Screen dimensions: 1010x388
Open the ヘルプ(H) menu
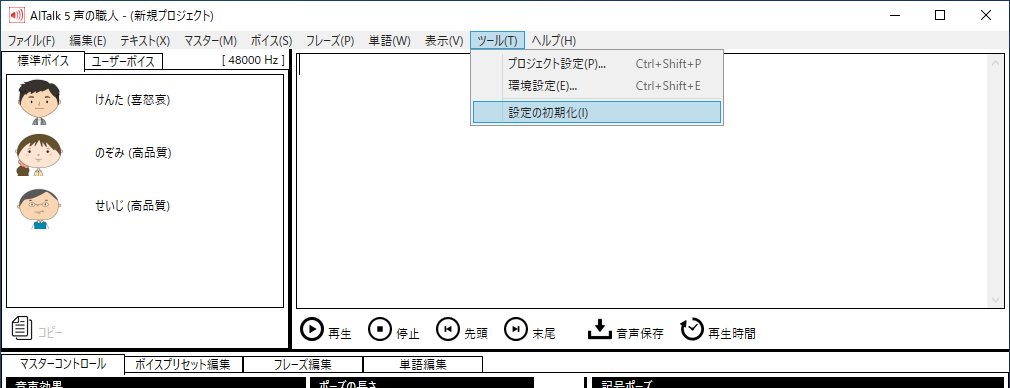point(553,41)
